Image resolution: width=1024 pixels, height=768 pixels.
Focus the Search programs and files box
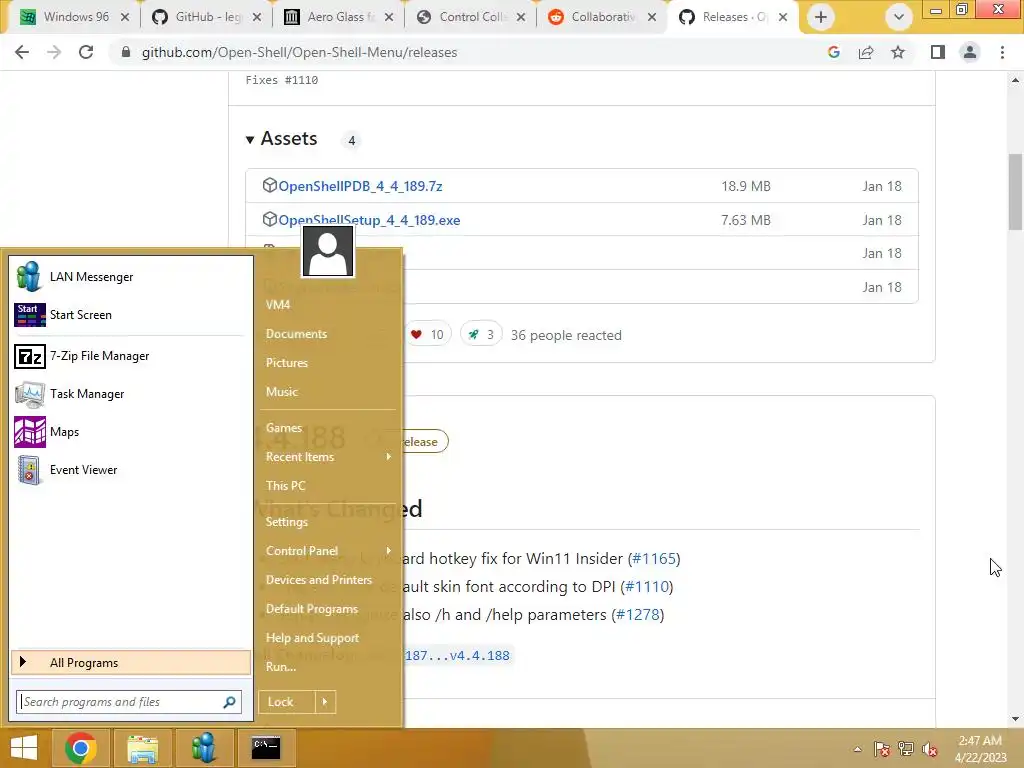(x=129, y=702)
